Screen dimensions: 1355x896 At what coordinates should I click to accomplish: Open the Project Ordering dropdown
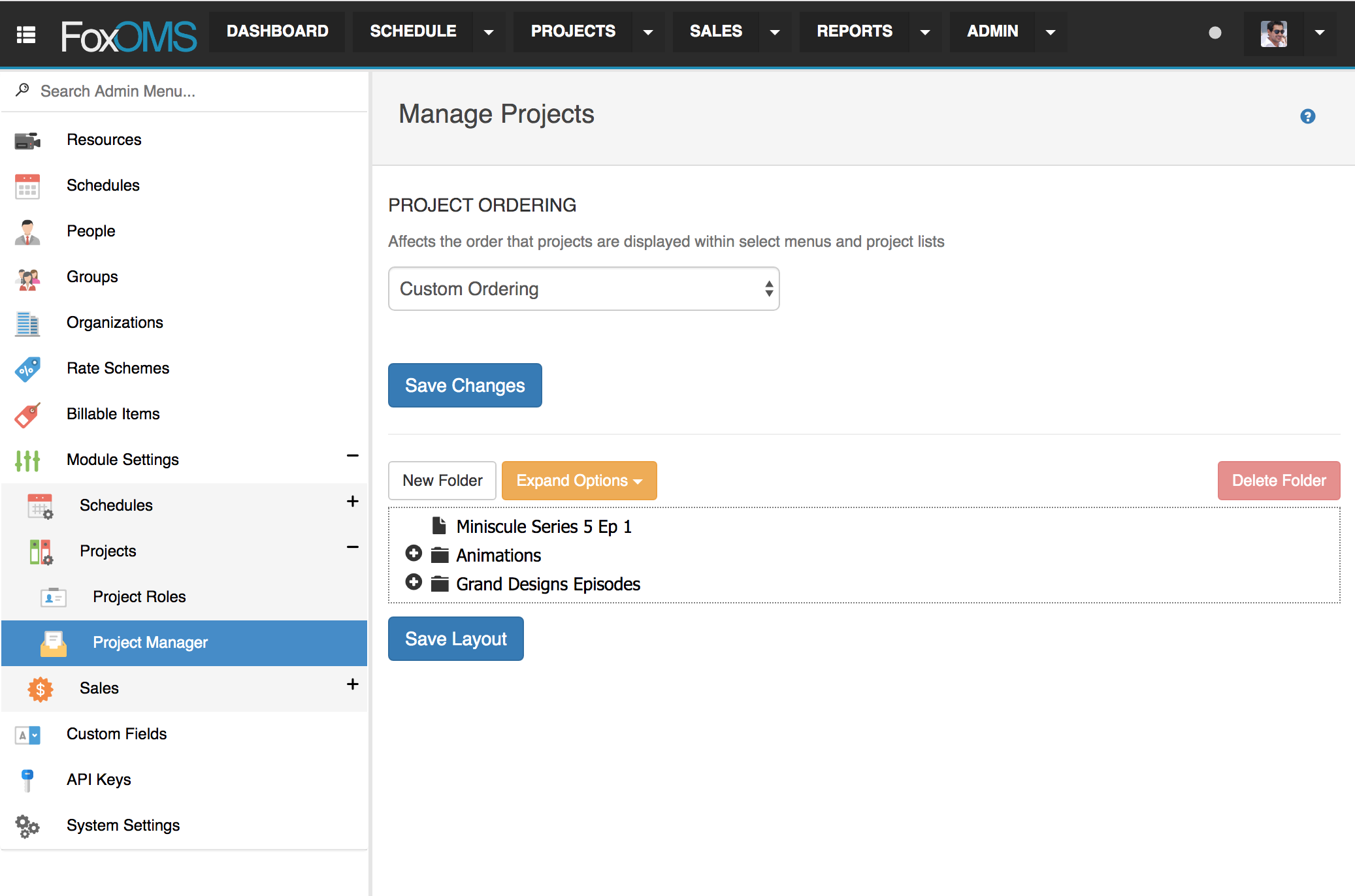pos(584,290)
